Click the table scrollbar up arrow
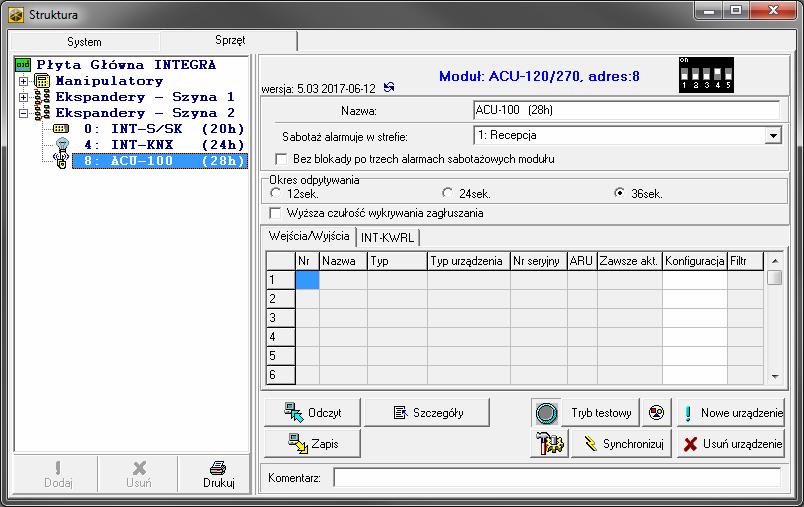Image resolution: width=804 pixels, height=507 pixels. [775, 261]
